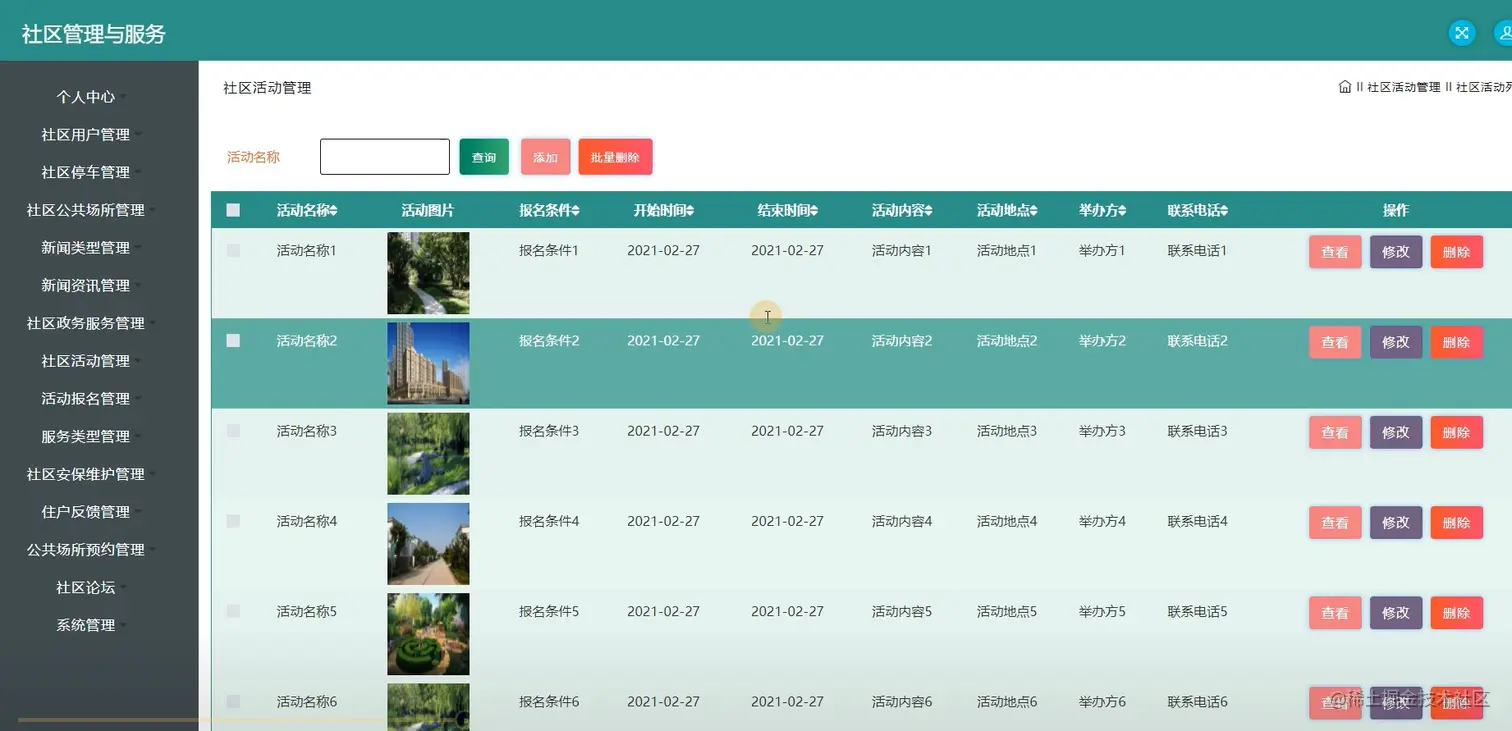Check the checkbox for 活动名称3 row
This screenshot has height=731, width=1512.
233,431
